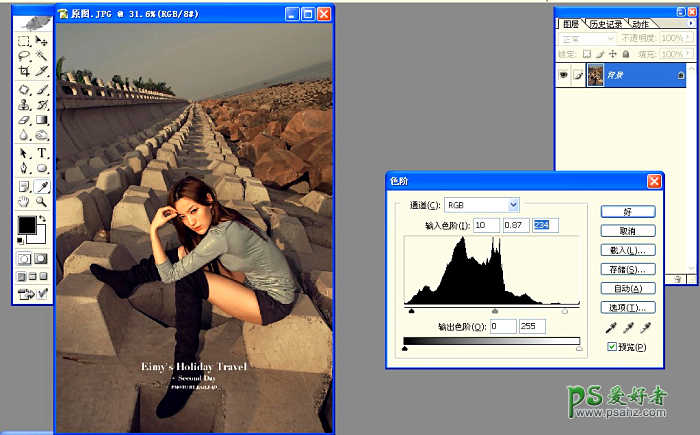
Task: Click the 自动(A) auto button
Action: 628,288
